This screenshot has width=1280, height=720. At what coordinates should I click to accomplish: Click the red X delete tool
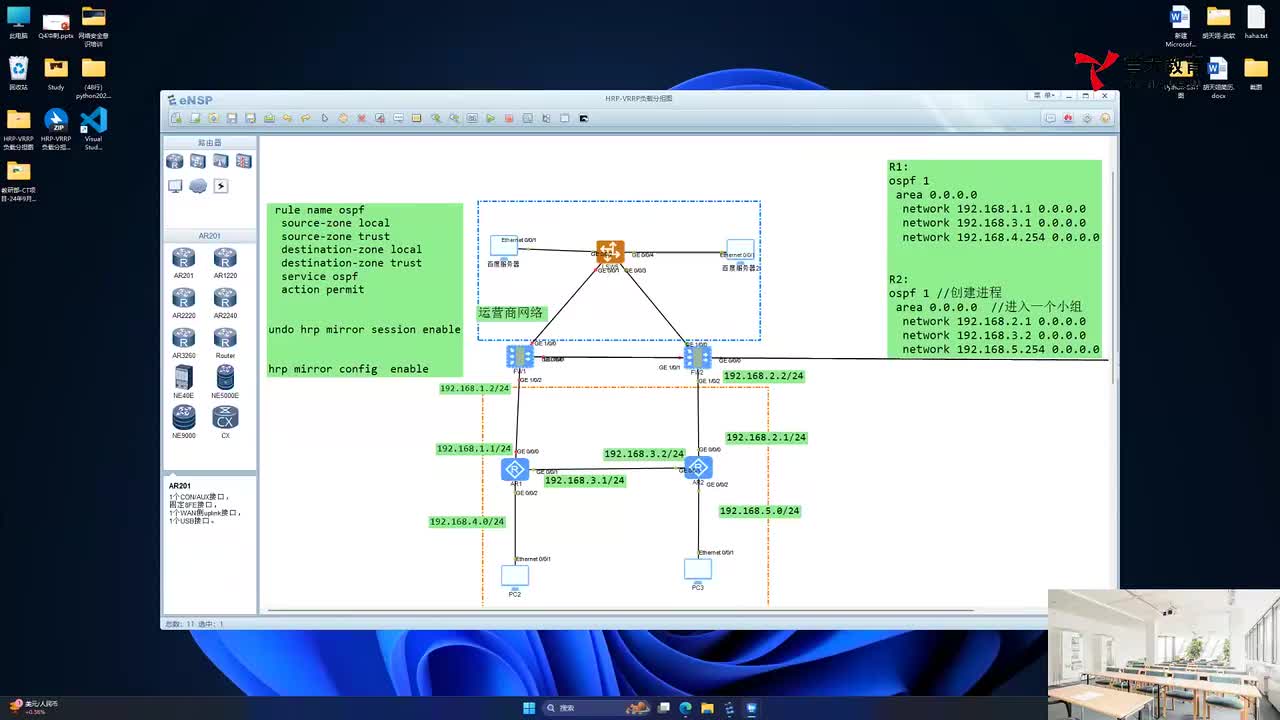(362, 118)
